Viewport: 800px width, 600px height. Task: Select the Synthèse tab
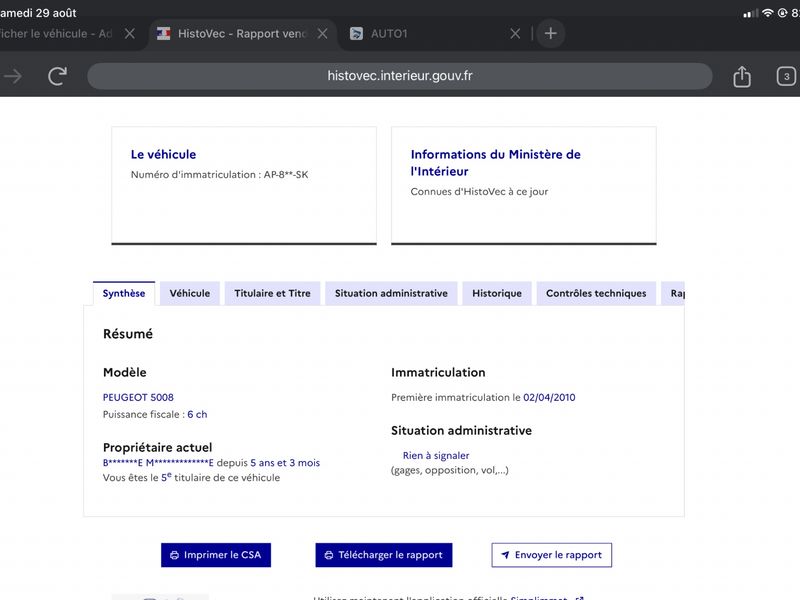click(124, 293)
